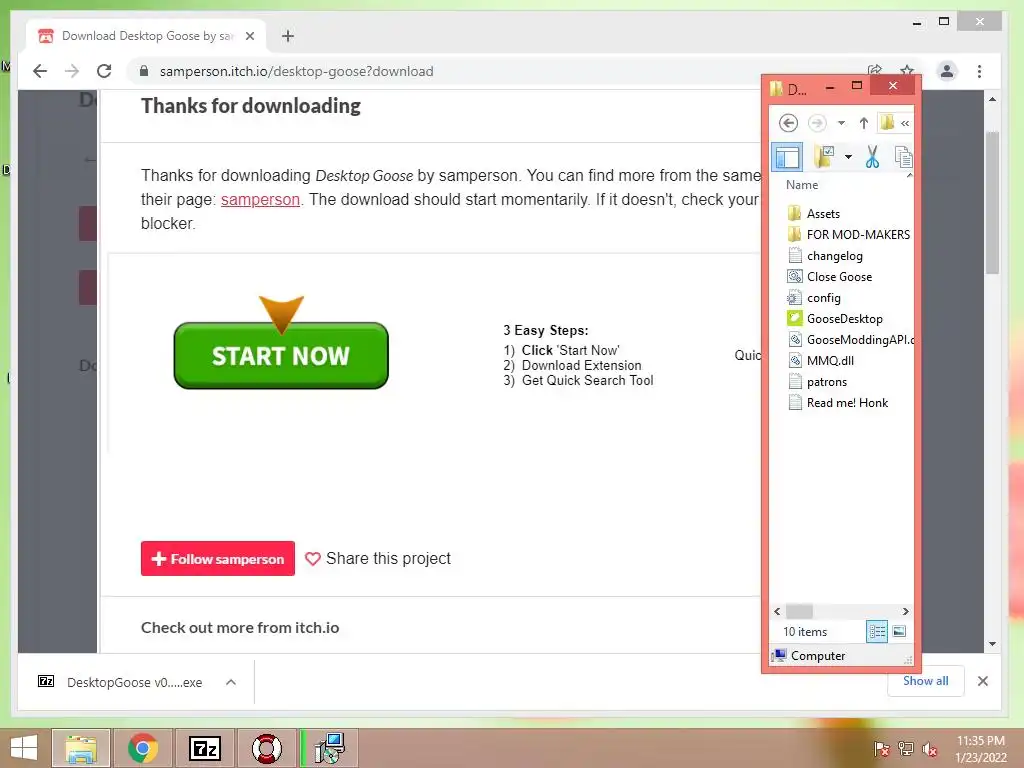This screenshot has height=768, width=1024.
Task: Switch Explorer to large icons view
Action: [899, 632]
